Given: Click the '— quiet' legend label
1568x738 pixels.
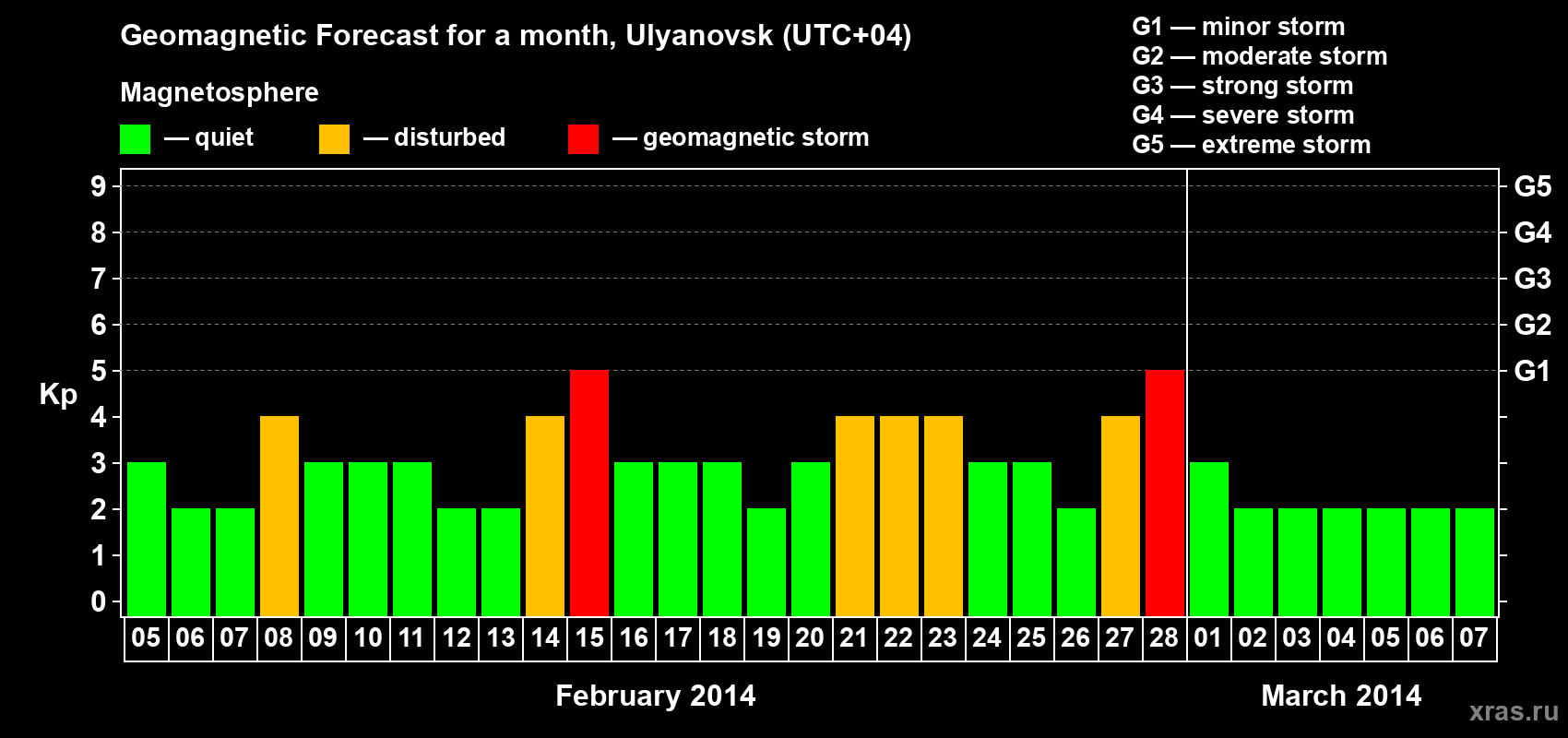Looking at the screenshot, I should point(208,138).
